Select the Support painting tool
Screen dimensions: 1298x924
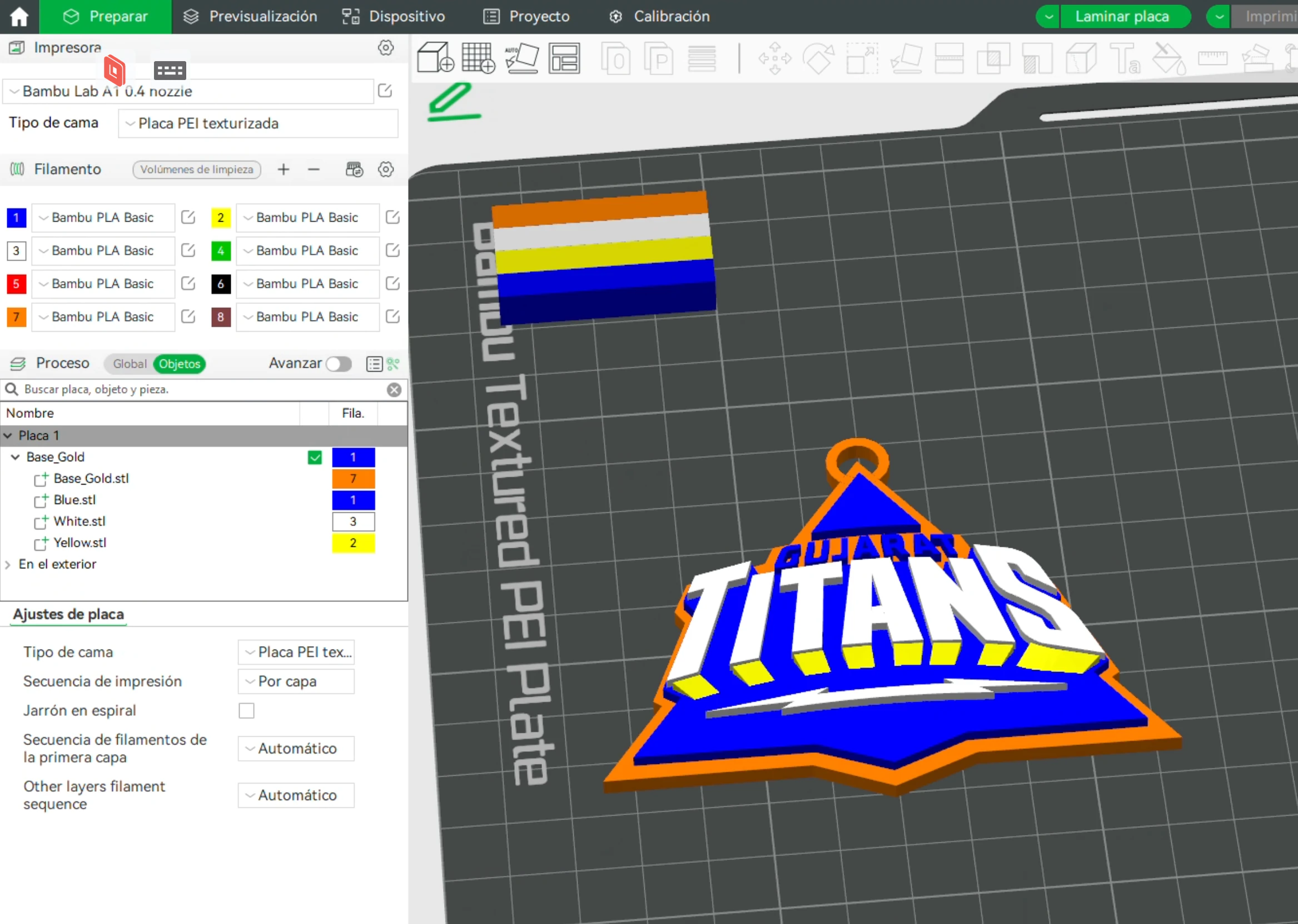coord(1037,58)
